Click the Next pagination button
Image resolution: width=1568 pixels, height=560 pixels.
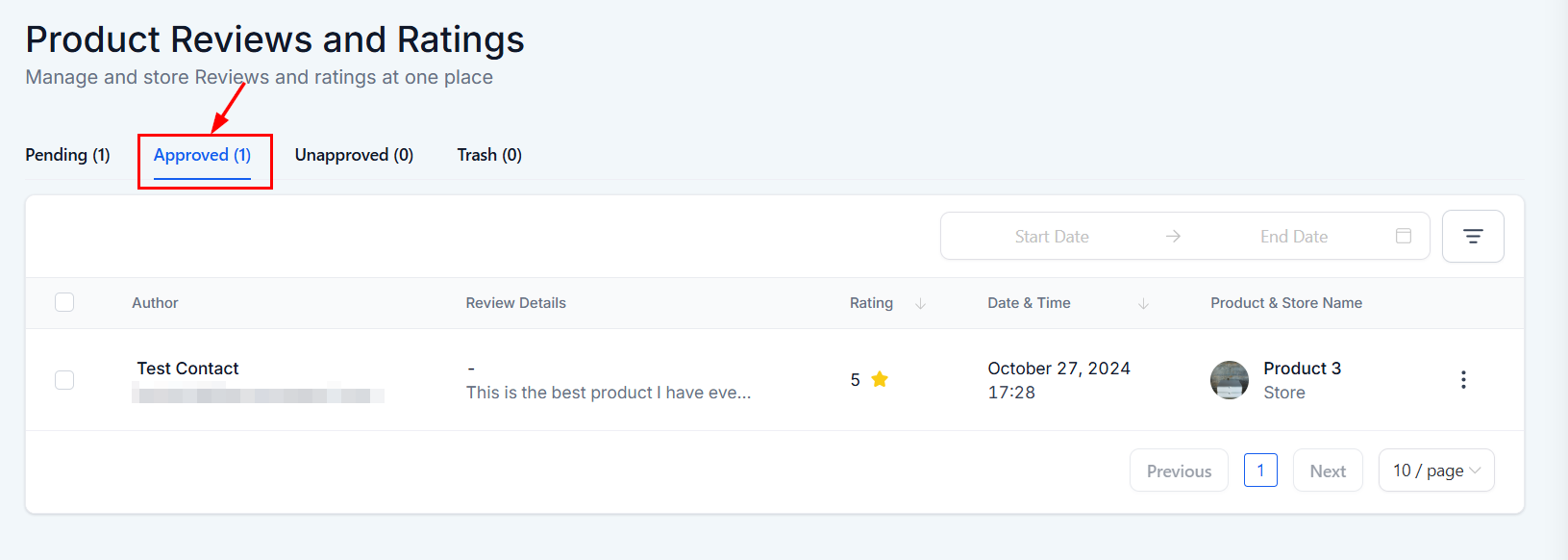point(1328,471)
